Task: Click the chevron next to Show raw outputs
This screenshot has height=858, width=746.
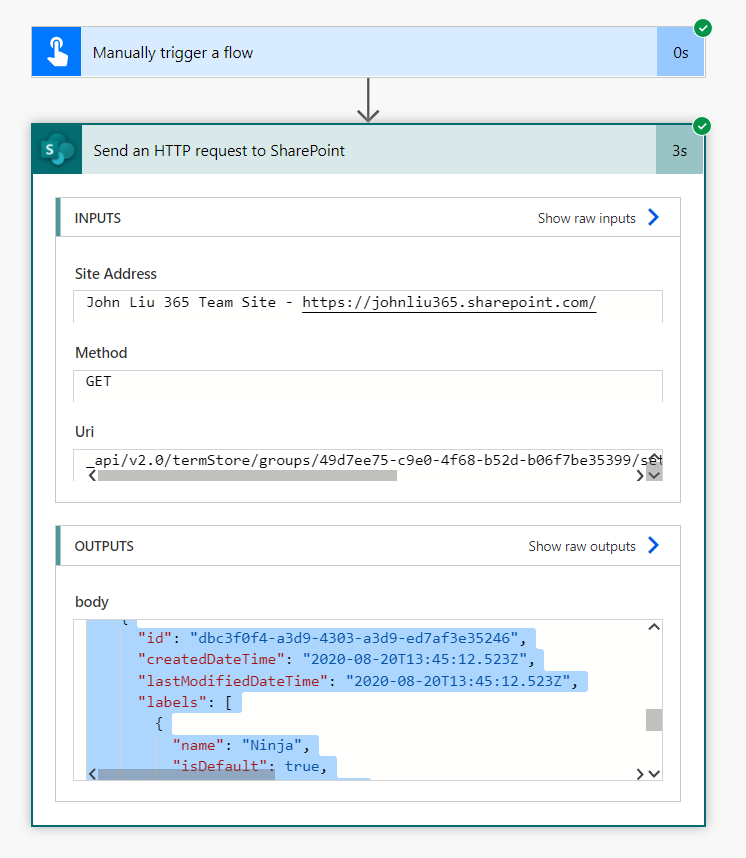Action: (654, 546)
